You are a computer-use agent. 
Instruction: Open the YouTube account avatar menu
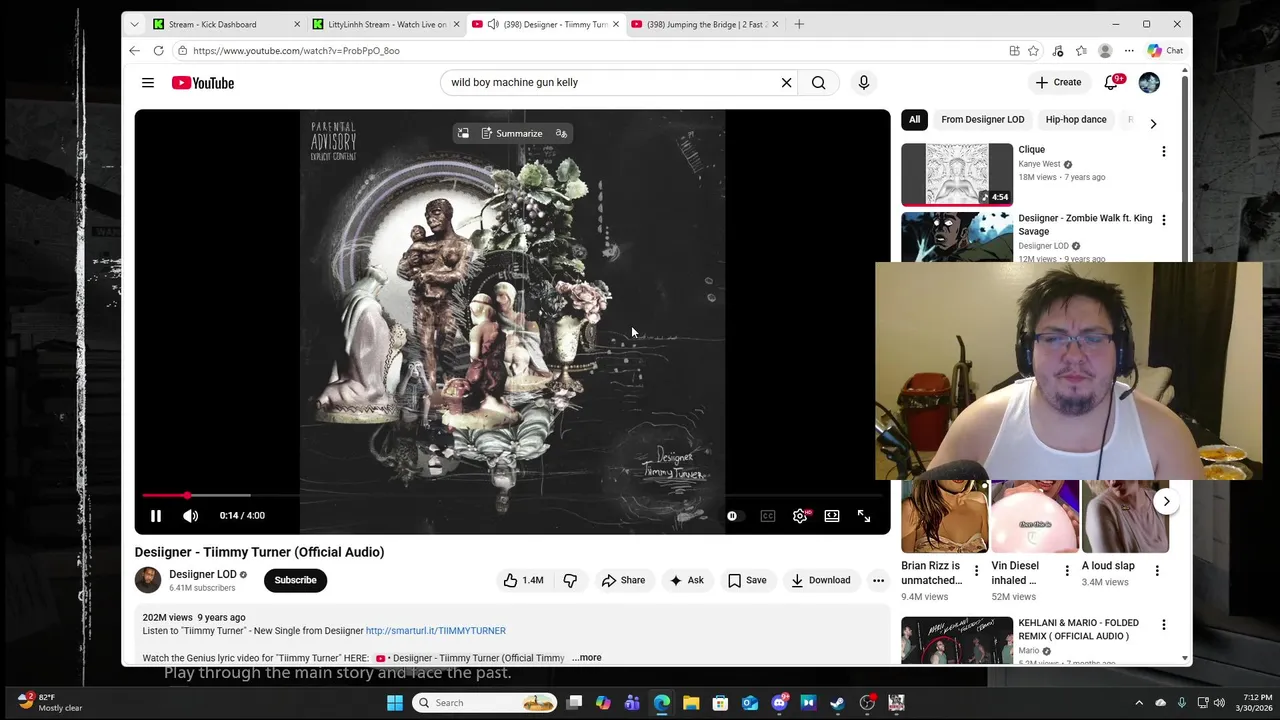click(x=1149, y=83)
